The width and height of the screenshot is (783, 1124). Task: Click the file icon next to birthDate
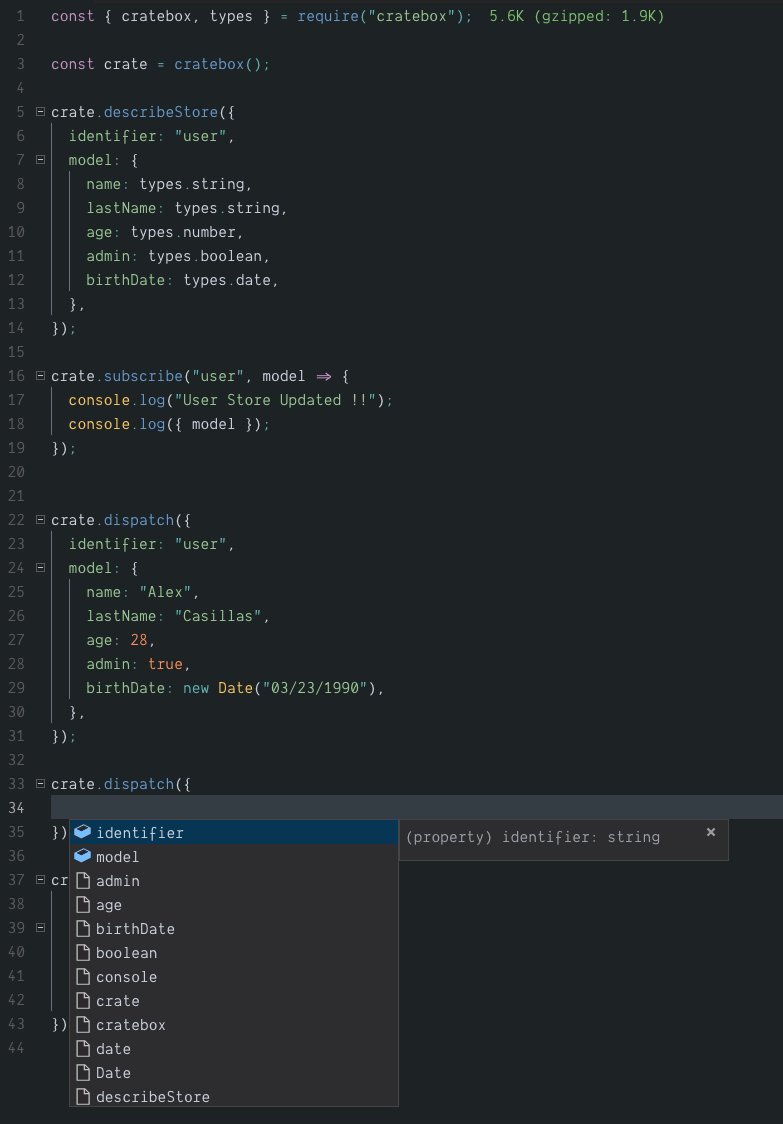83,928
